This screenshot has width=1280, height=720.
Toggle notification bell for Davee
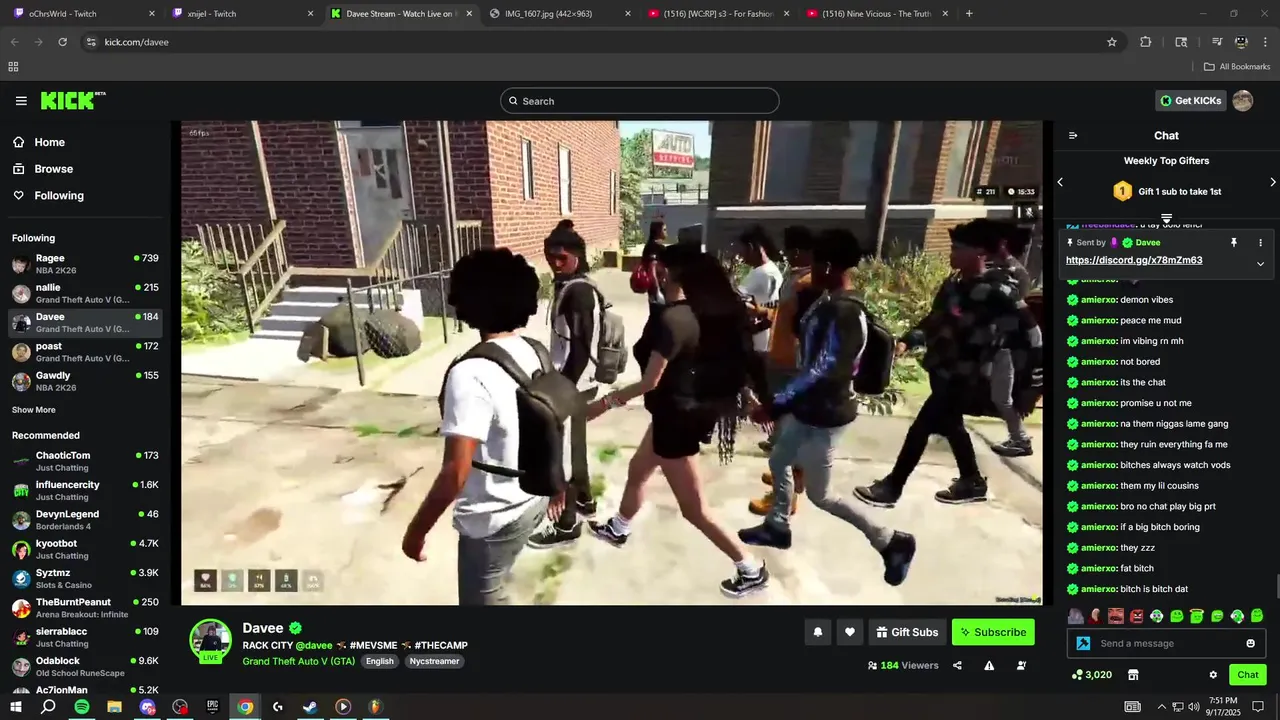tap(818, 632)
